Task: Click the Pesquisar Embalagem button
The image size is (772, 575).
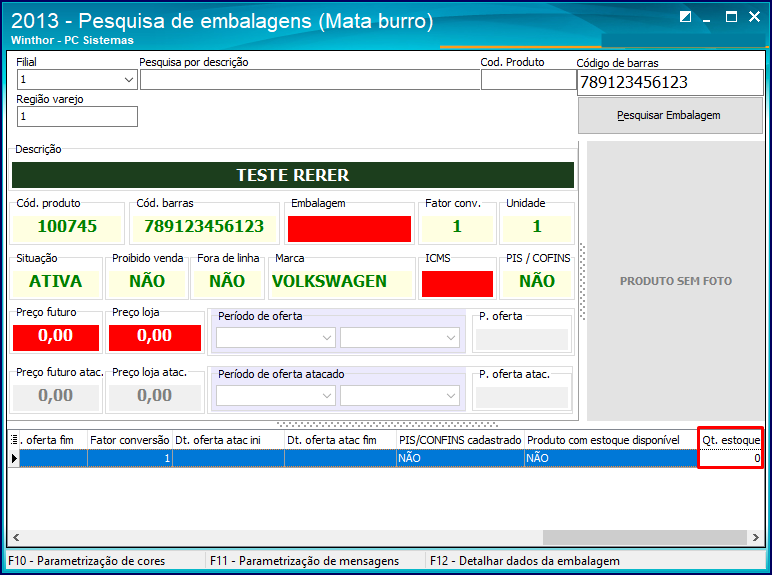Action: tap(670, 115)
